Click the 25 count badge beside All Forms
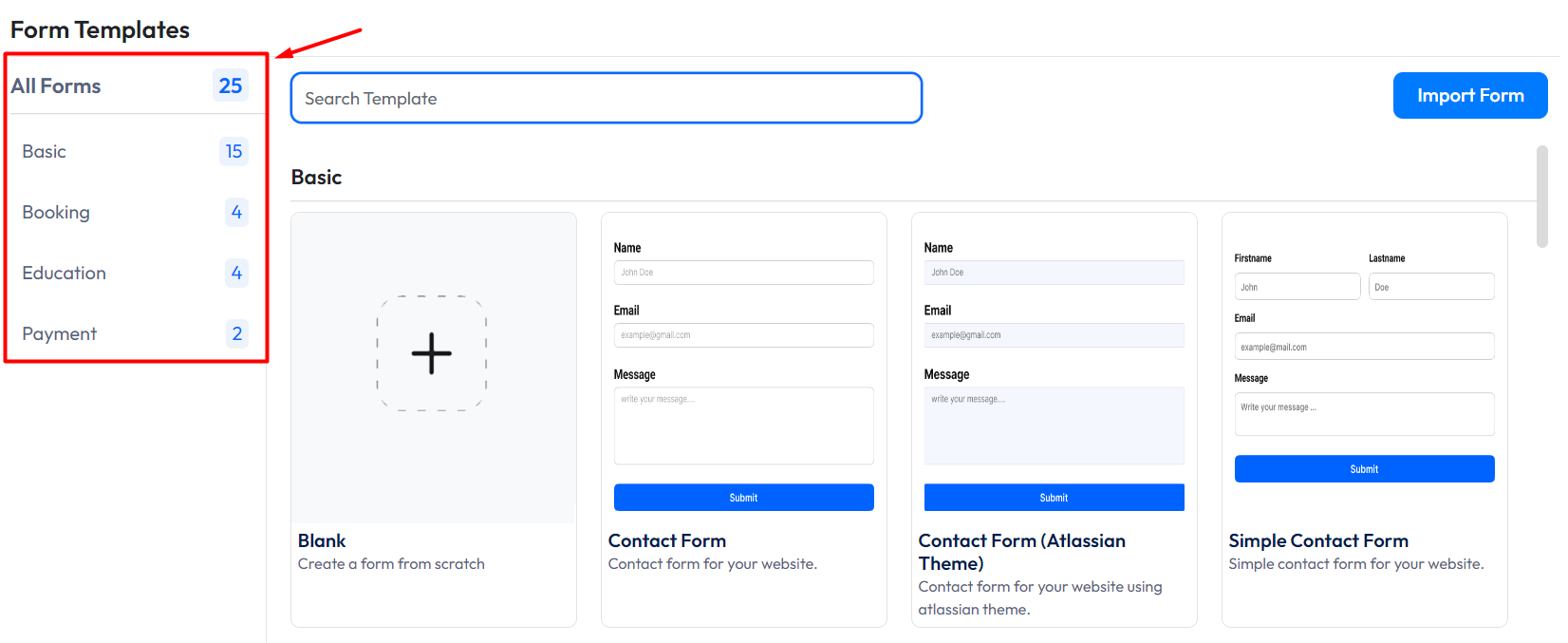Image resolution: width=1568 pixels, height=643 pixels. click(231, 86)
